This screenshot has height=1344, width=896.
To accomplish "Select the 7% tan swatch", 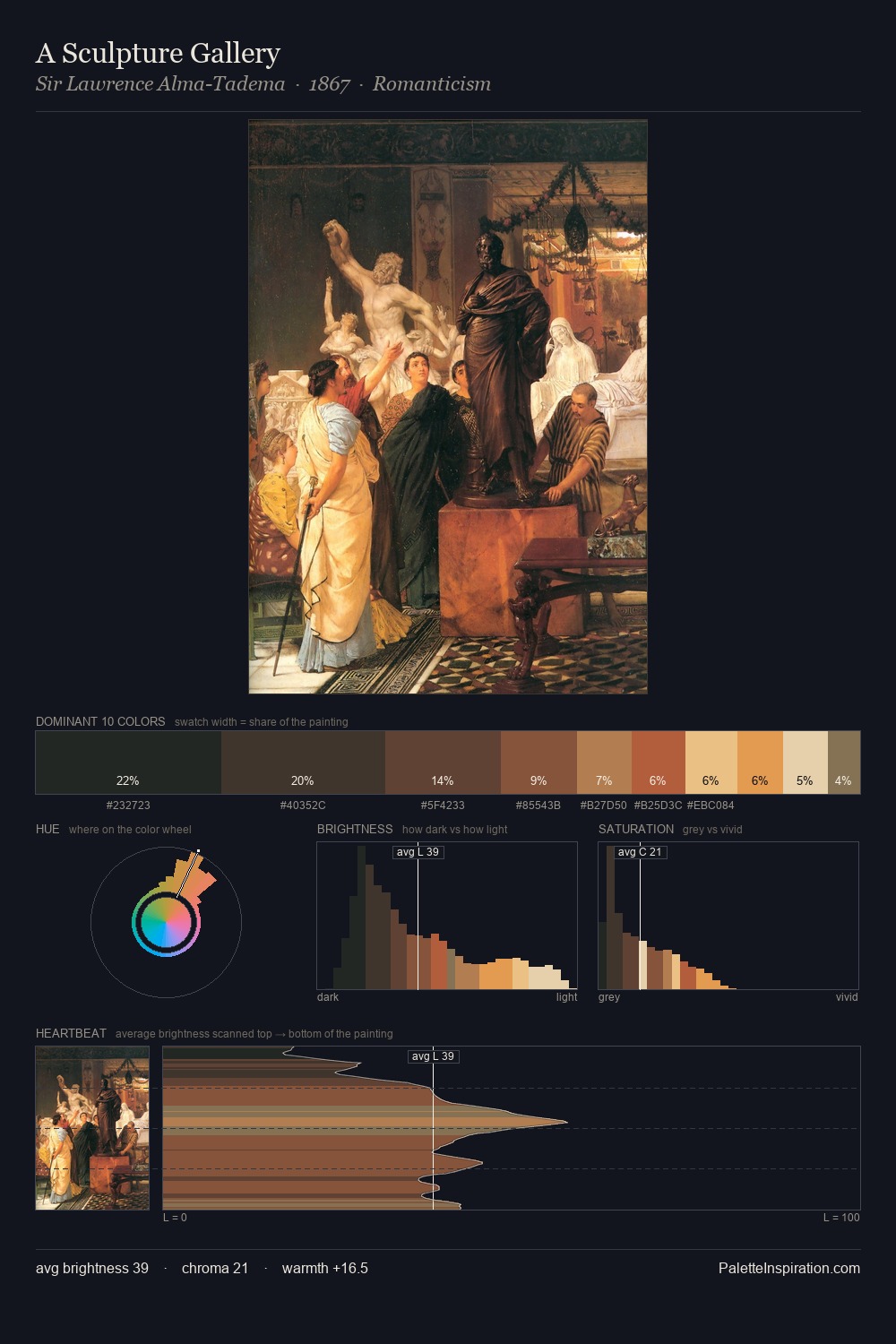I will tap(604, 762).
